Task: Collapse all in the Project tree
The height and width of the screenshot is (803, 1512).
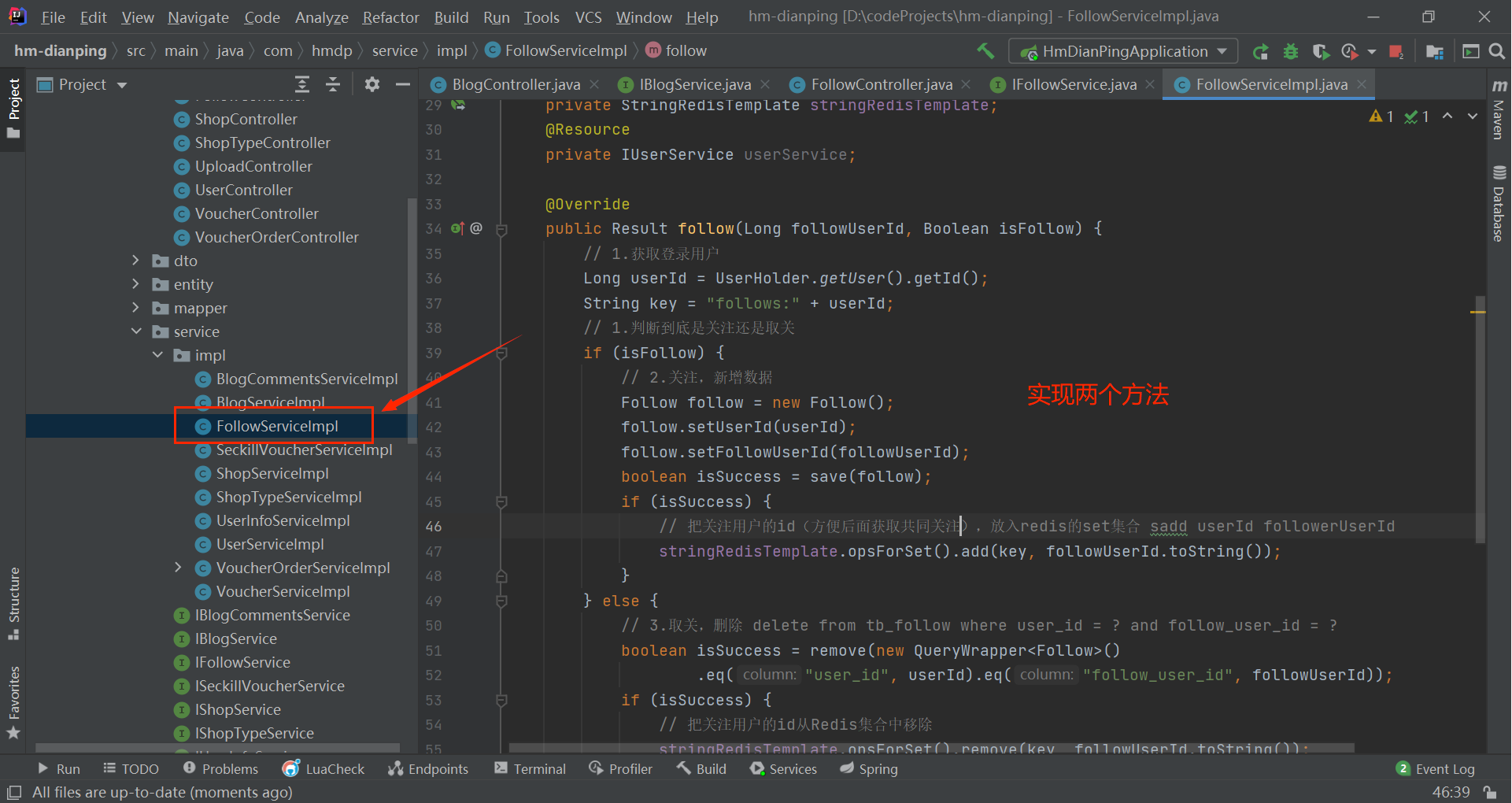Action: coord(333,84)
